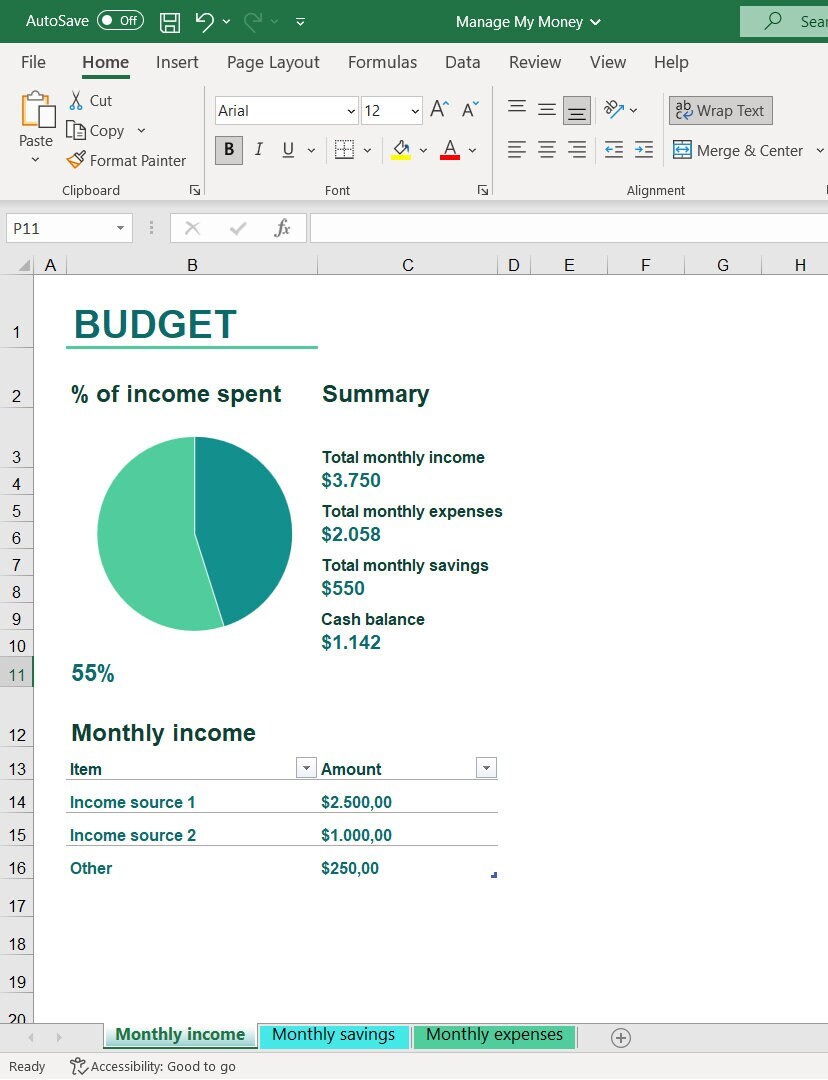Toggle Underline formatting
Image resolution: width=828 pixels, height=1080 pixels.
point(288,149)
